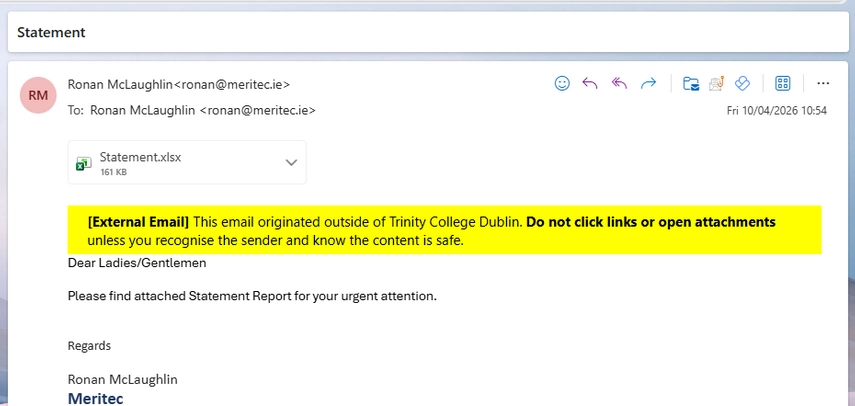This screenshot has height=406, width=855.
Task: Forward this email using the arrow icon
Action: [648, 84]
